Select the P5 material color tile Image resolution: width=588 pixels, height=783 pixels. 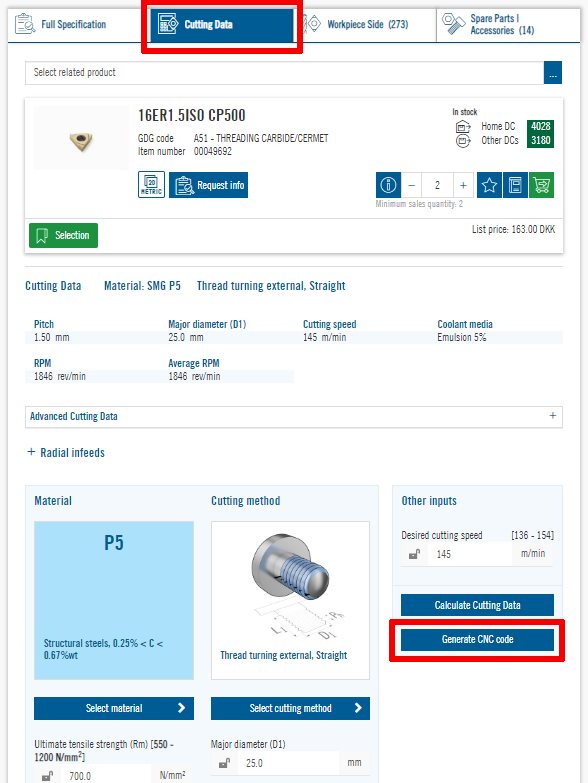[114, 600]
